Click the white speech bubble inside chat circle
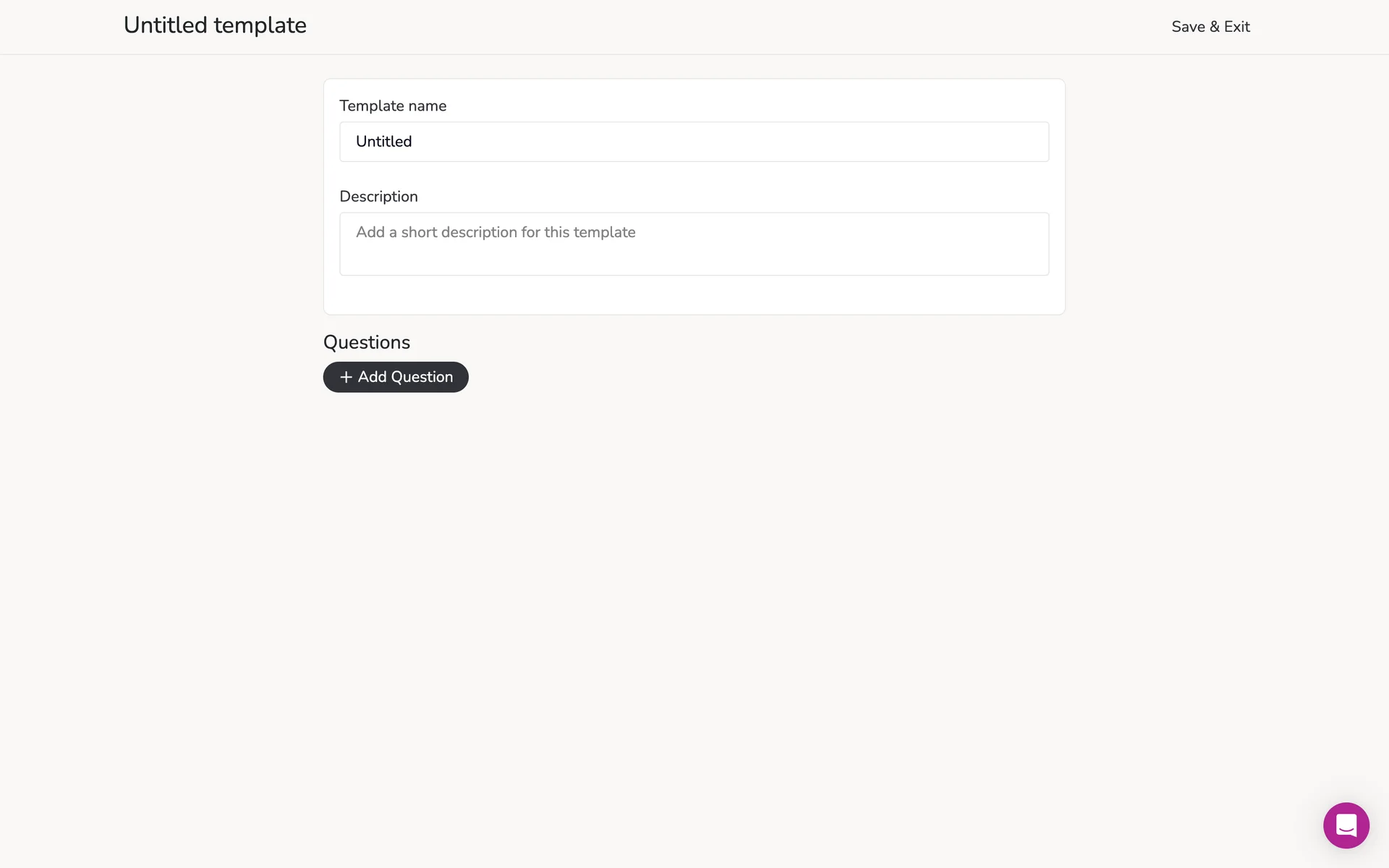 pos(1346,825)
